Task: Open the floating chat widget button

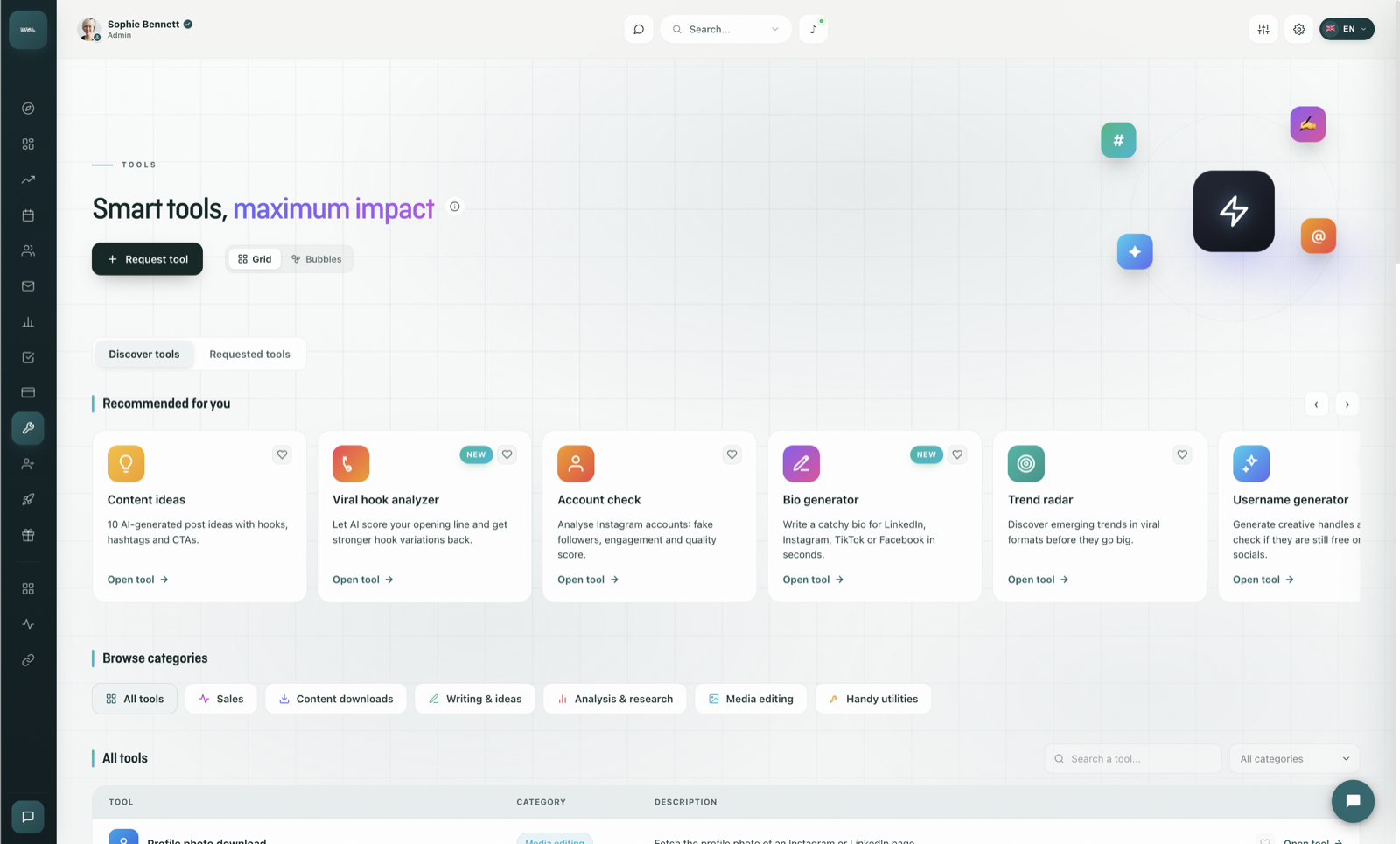Action: coord(1353,801)
